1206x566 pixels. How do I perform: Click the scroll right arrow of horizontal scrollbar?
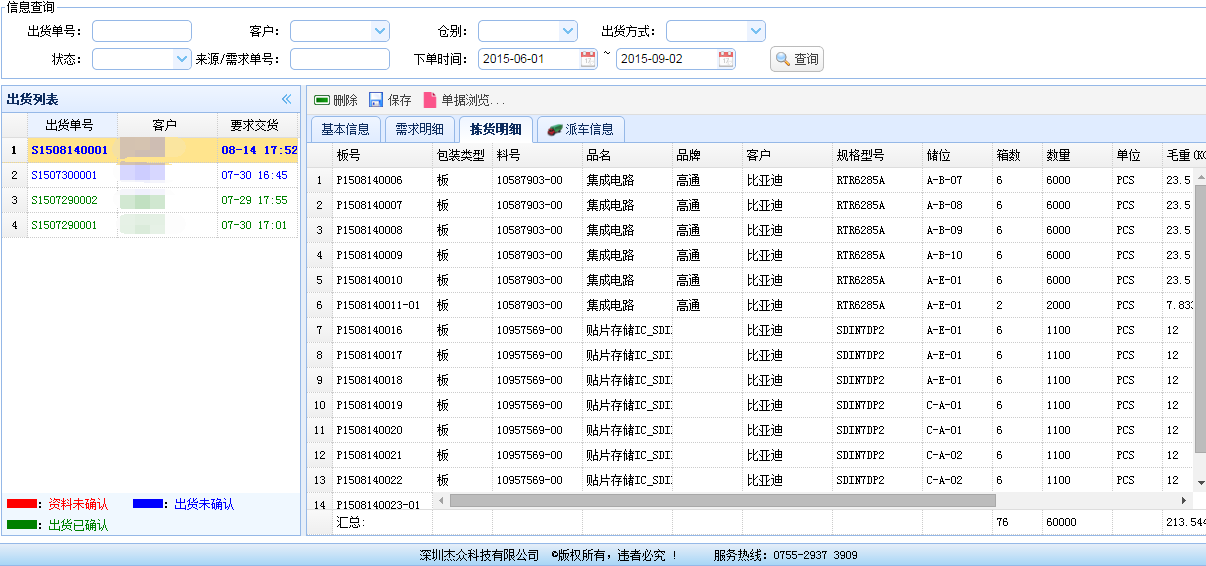pyautogui.click(x=1186, y=500)
